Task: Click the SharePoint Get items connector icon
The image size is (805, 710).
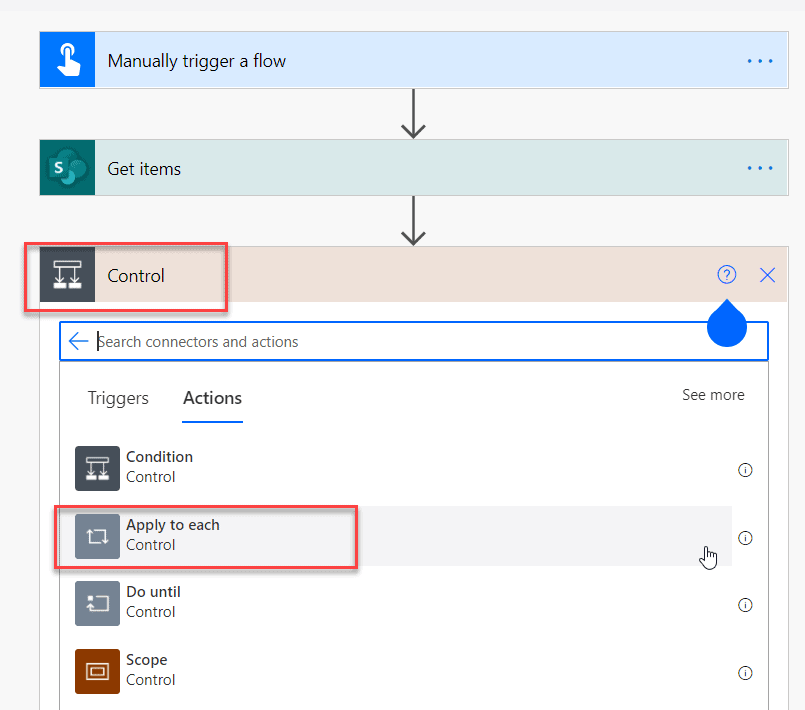Action: pyautogui.click(x=66, y=167)
